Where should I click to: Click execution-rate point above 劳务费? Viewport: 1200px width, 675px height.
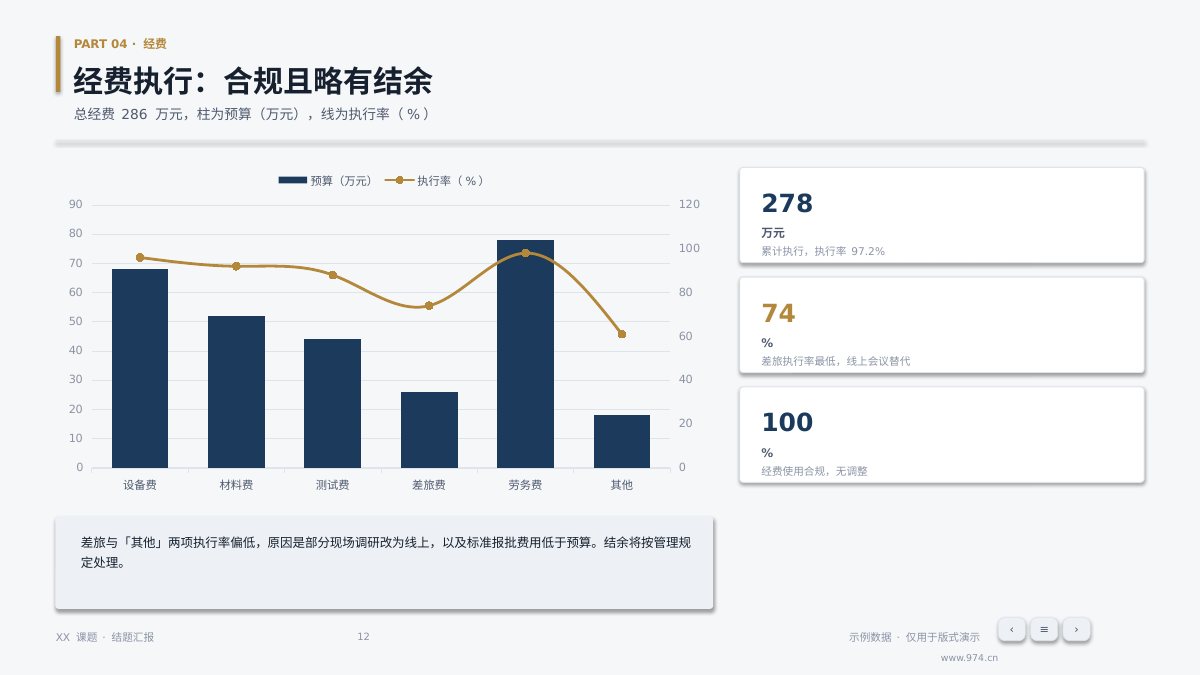(x=525, y=253)
